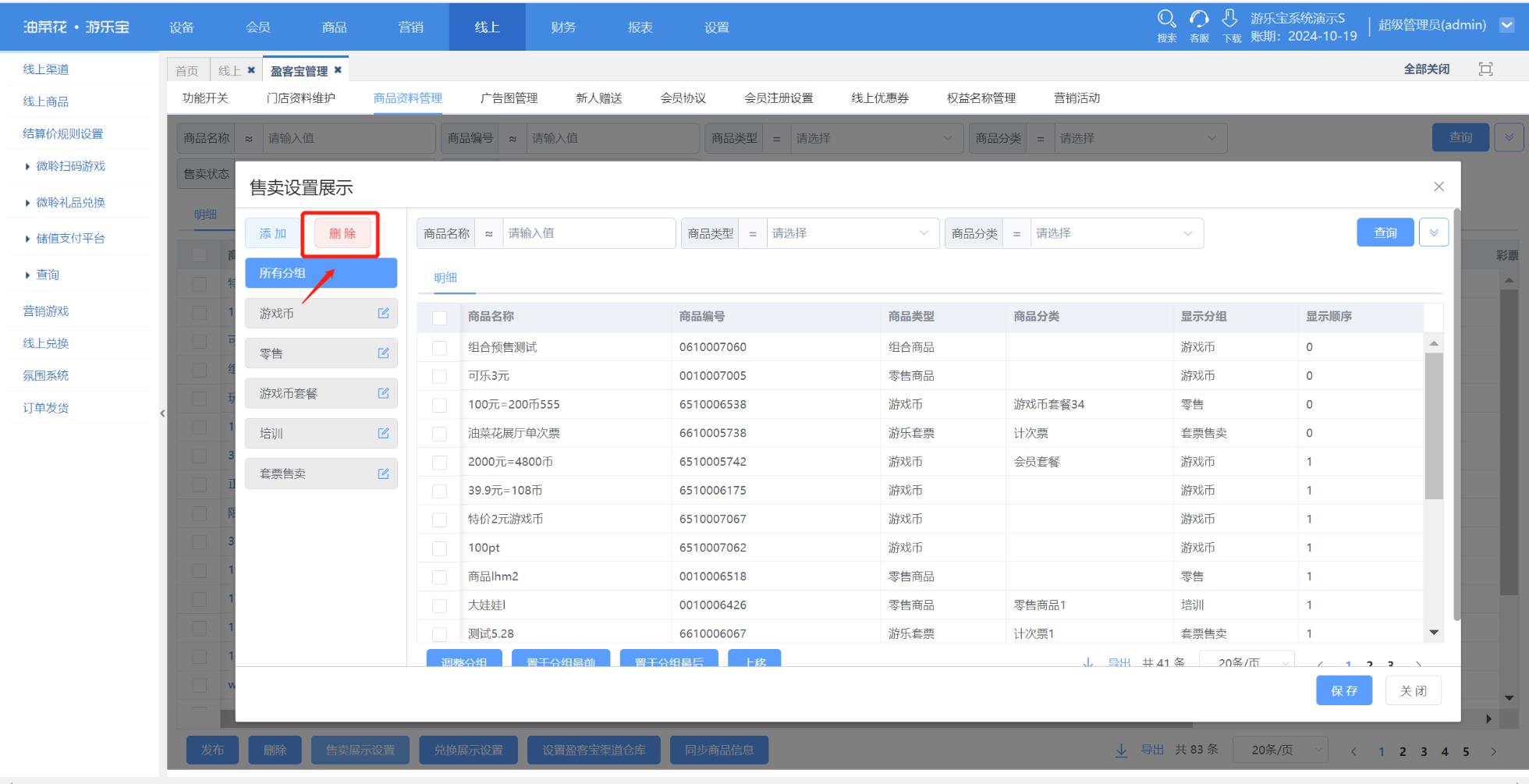The width and height of the screenshot is (1529, 784).
Task: Close the 盈客宝管理 tab via its ✖
Action: [x=338, y=70]
